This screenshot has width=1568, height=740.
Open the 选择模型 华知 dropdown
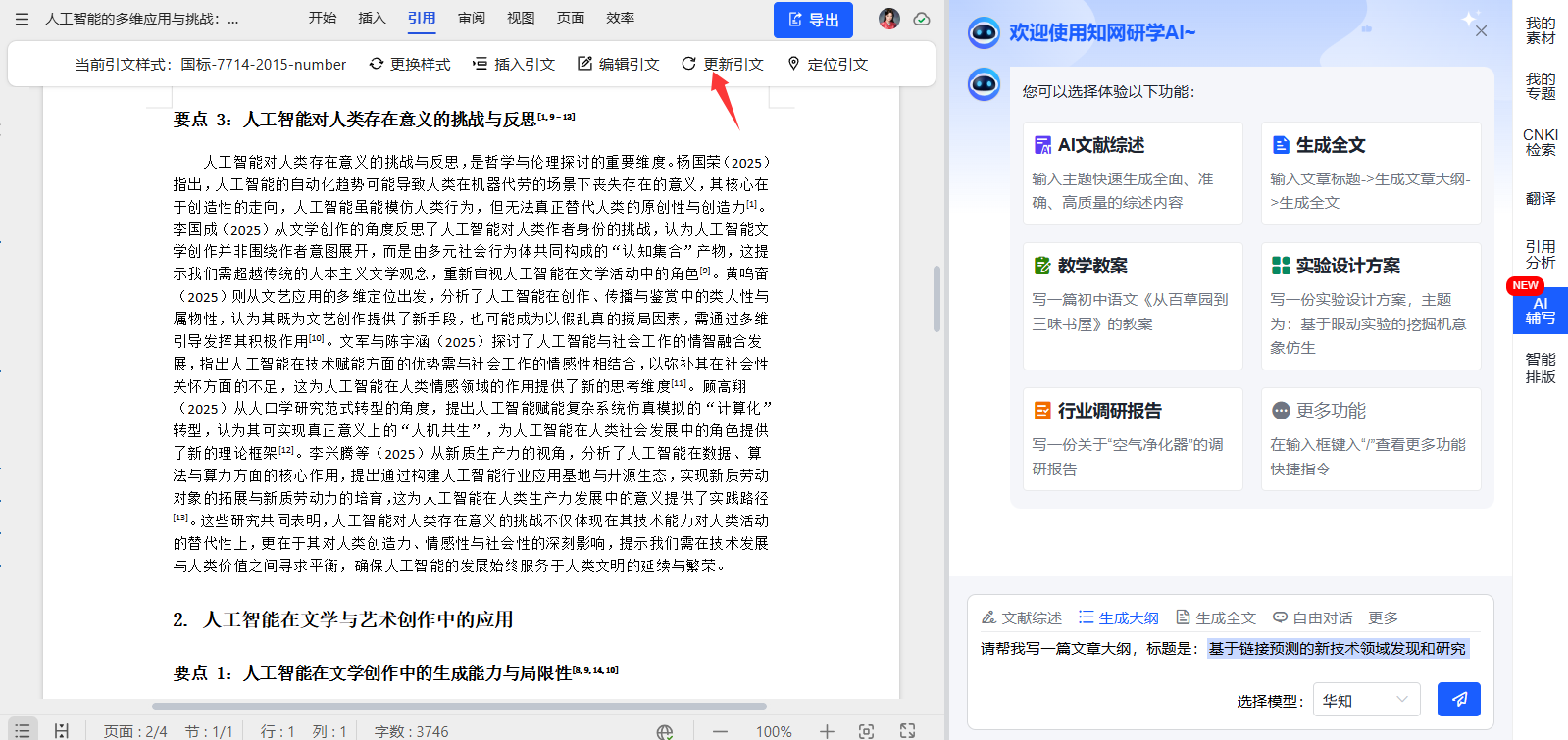1366,700
